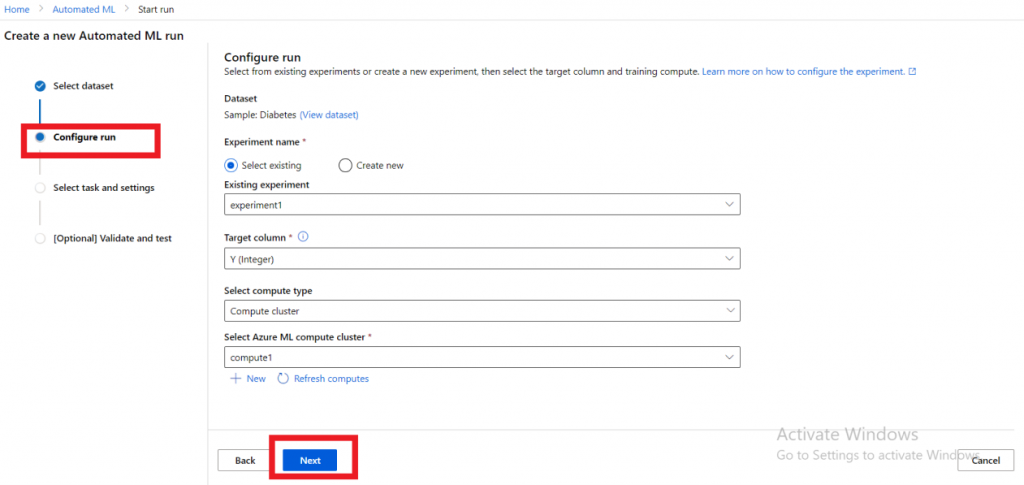Click the Refresh computes circular arrow icon

pyautogui.click(x=283, y=379)
